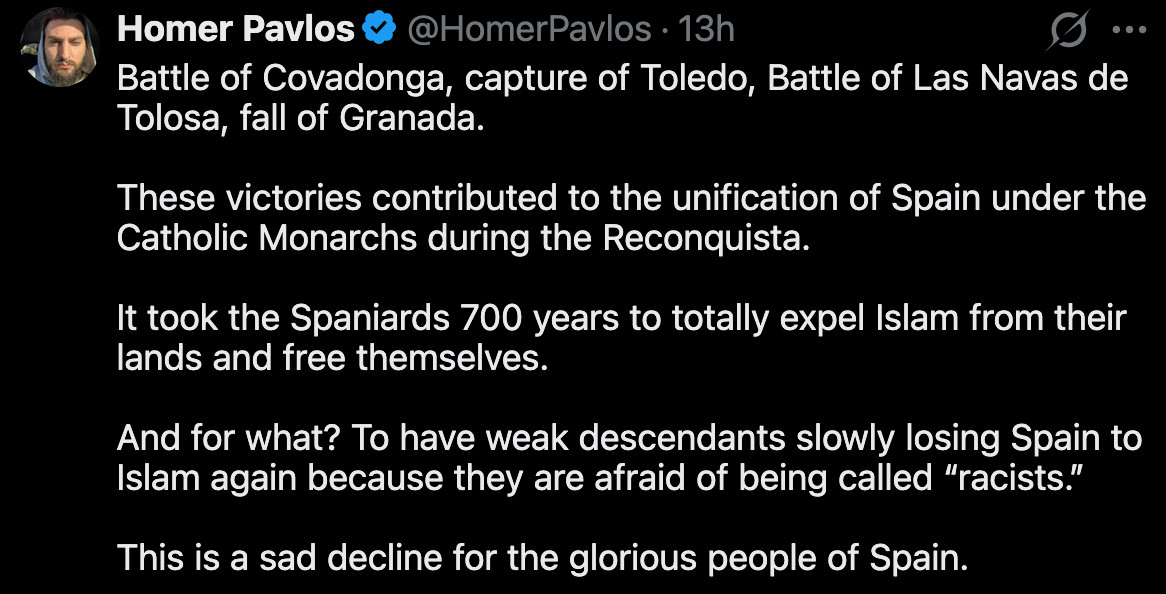This screenshot has height=594, width=1166.
Task: Click the 'Battle of Las Navas de' text
Action: [x=948, y=79]
